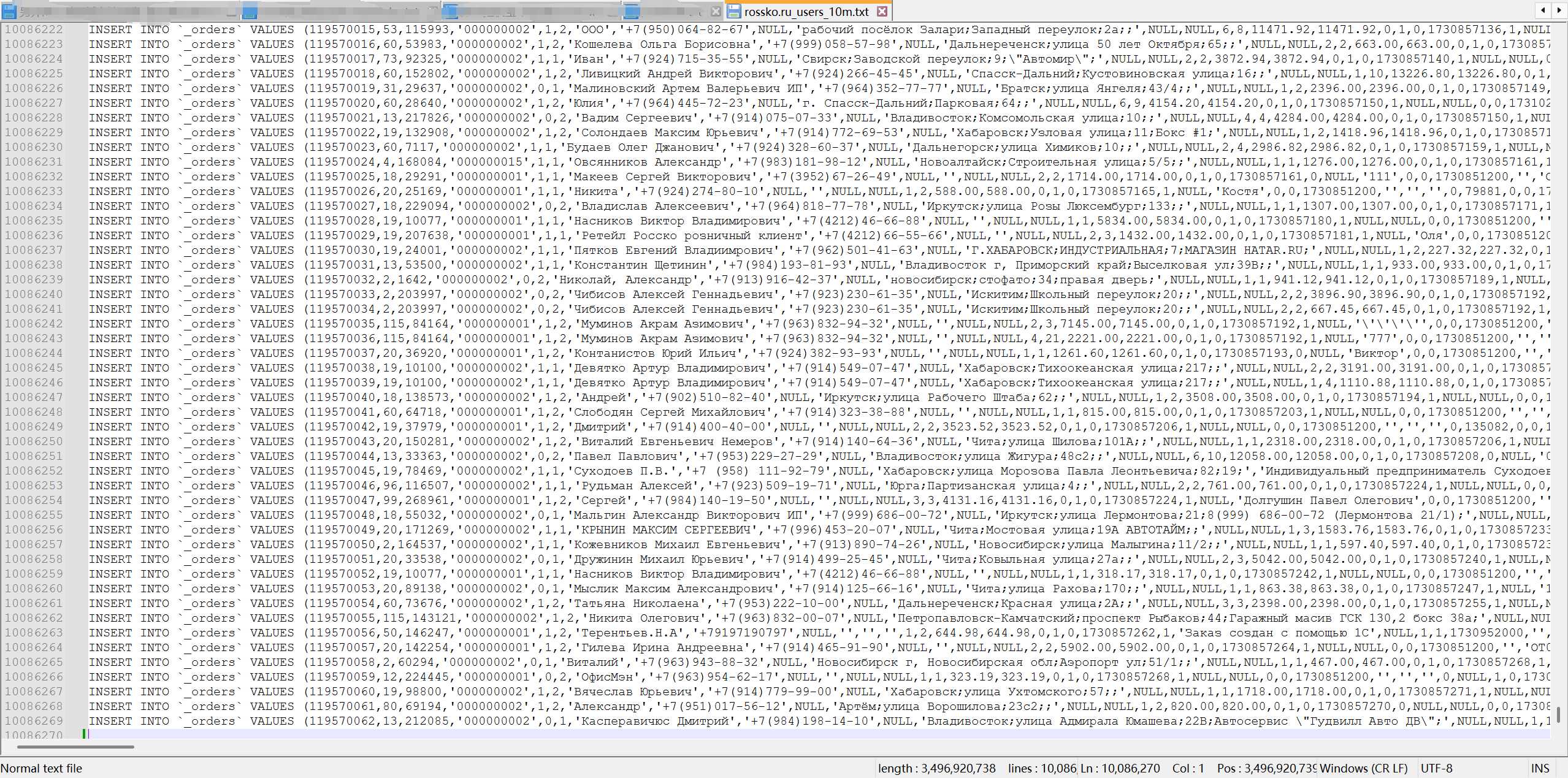Close the blurred tab via its gray X
Viewport: 1568px width, 778px height.
point(716,12)
